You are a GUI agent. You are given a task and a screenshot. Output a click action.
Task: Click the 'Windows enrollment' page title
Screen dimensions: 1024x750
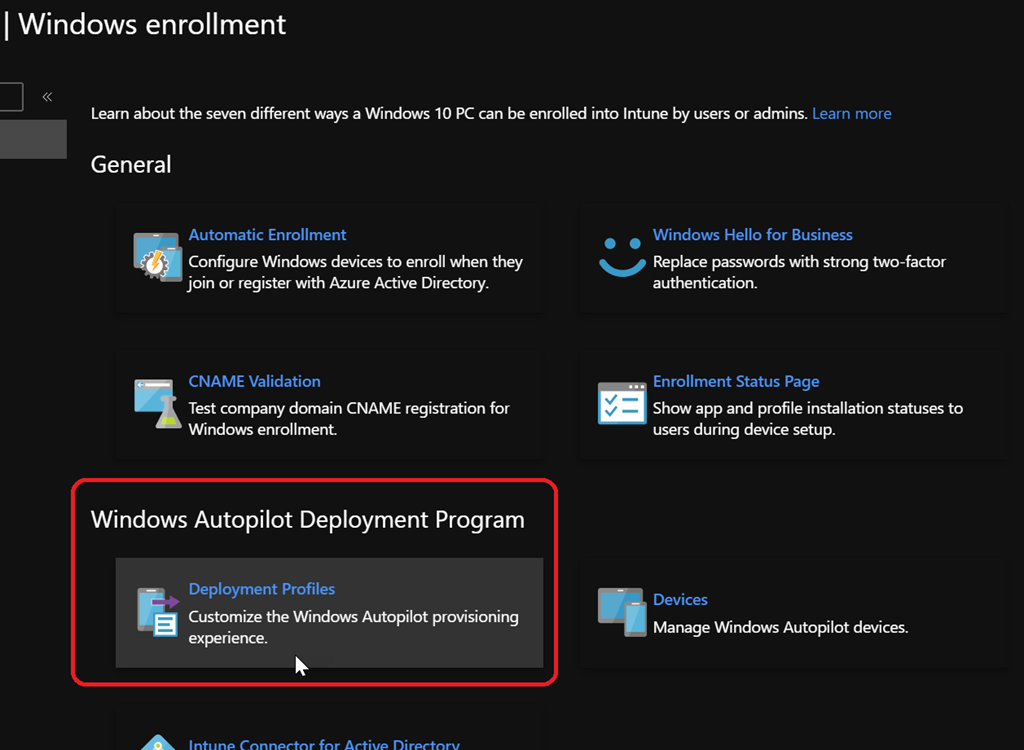tap(152, 24)
